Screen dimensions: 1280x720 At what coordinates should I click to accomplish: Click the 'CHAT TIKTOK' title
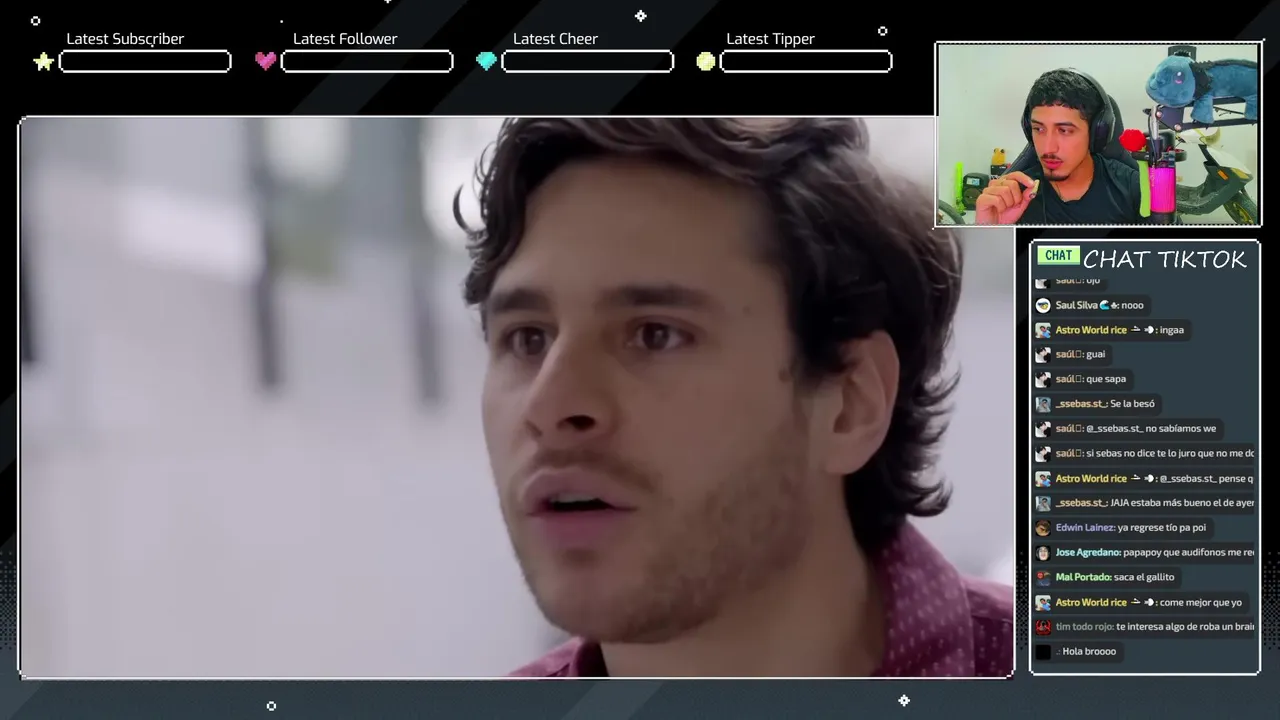[1165, 259]
